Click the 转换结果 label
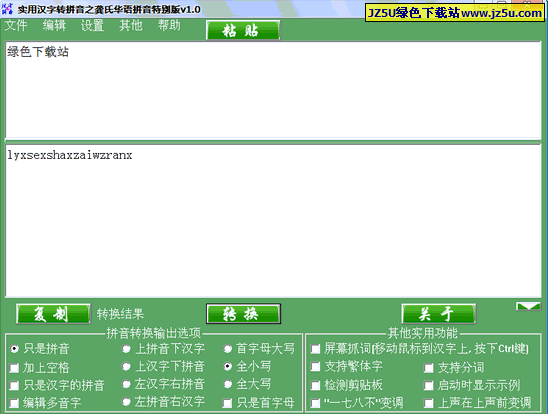This screenshot has height=414, width=548. point(120,314)
